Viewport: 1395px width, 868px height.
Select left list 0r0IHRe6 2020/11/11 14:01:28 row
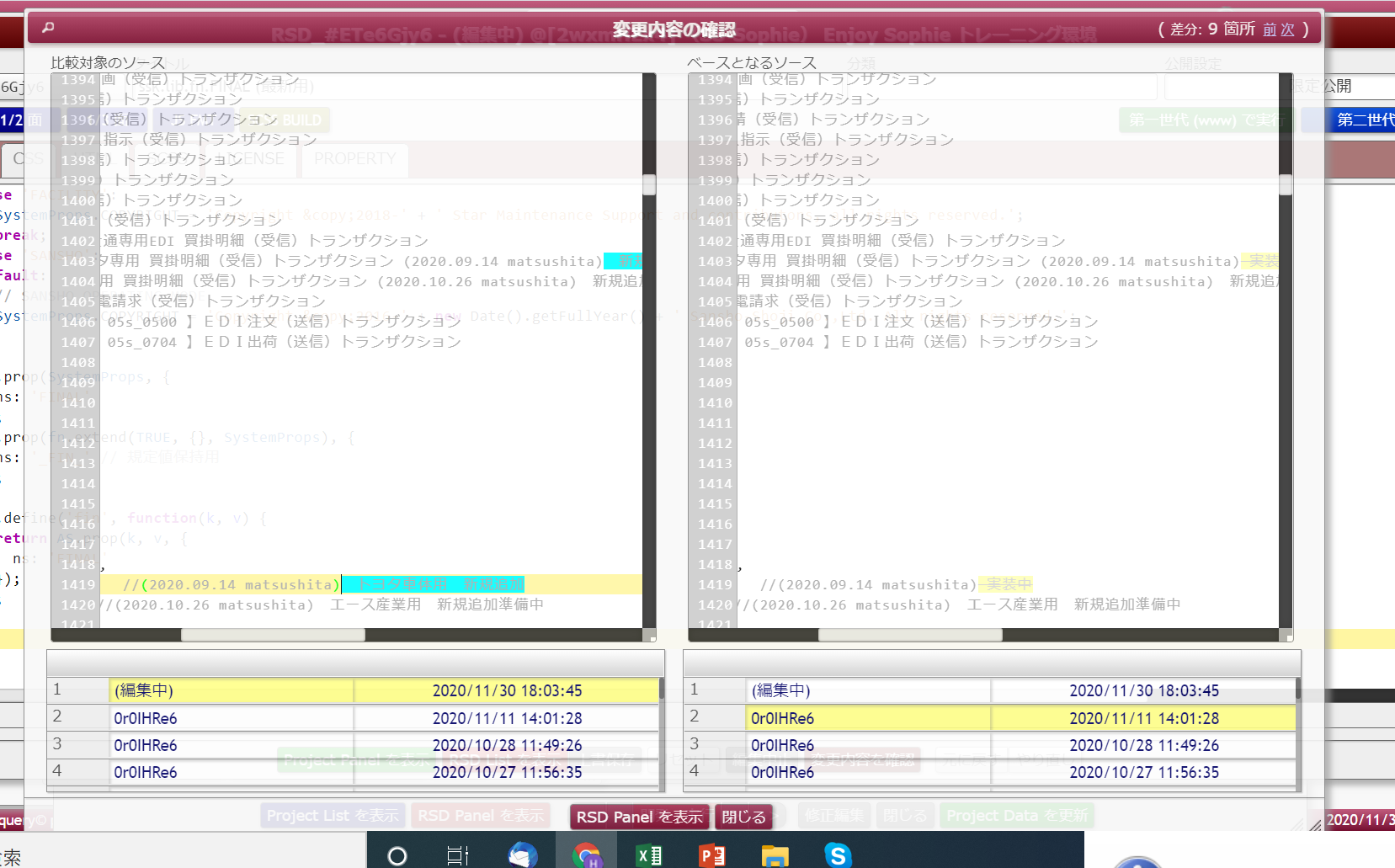(353, 718)
